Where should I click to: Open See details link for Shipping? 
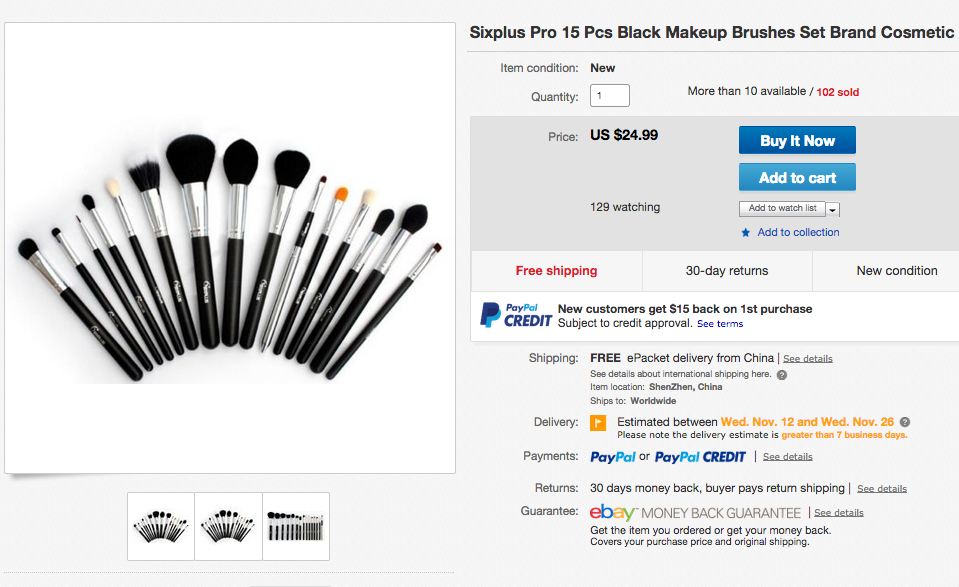click(808, 359)
